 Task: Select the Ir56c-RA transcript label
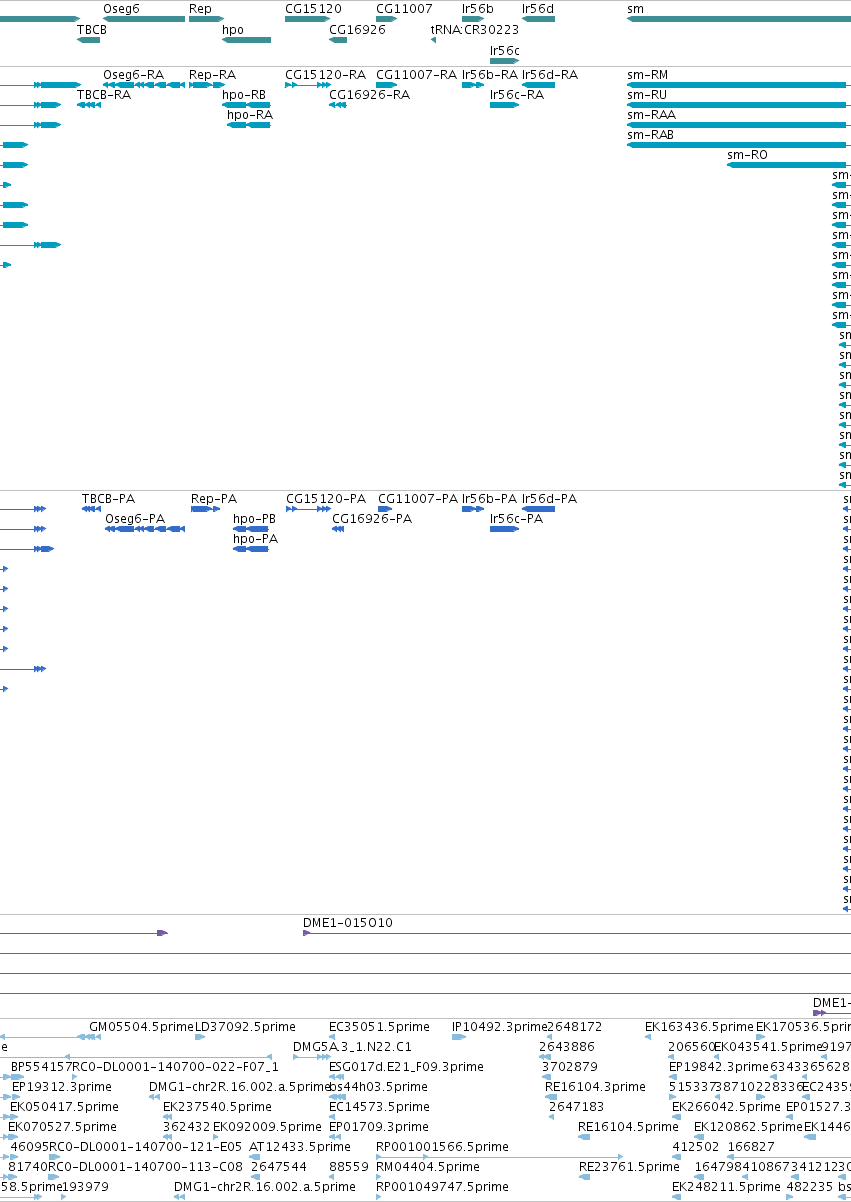[517, 95]
